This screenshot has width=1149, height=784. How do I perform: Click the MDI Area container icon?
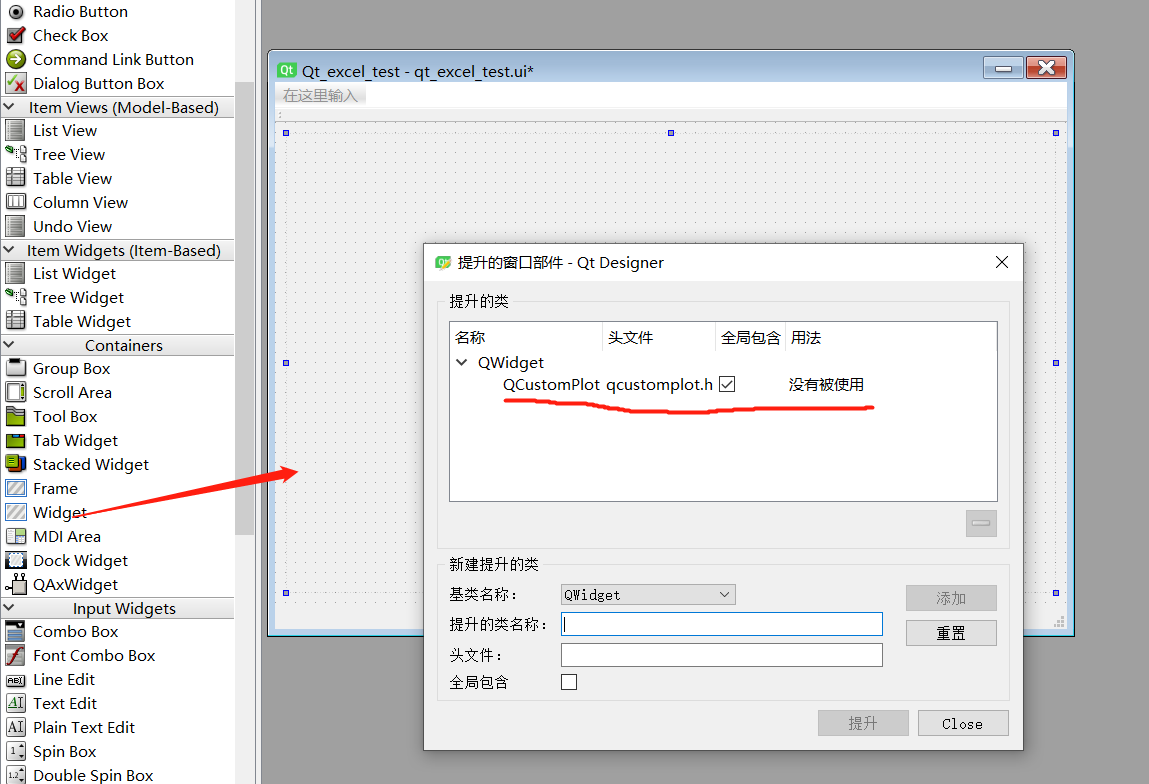pos(15,536)
